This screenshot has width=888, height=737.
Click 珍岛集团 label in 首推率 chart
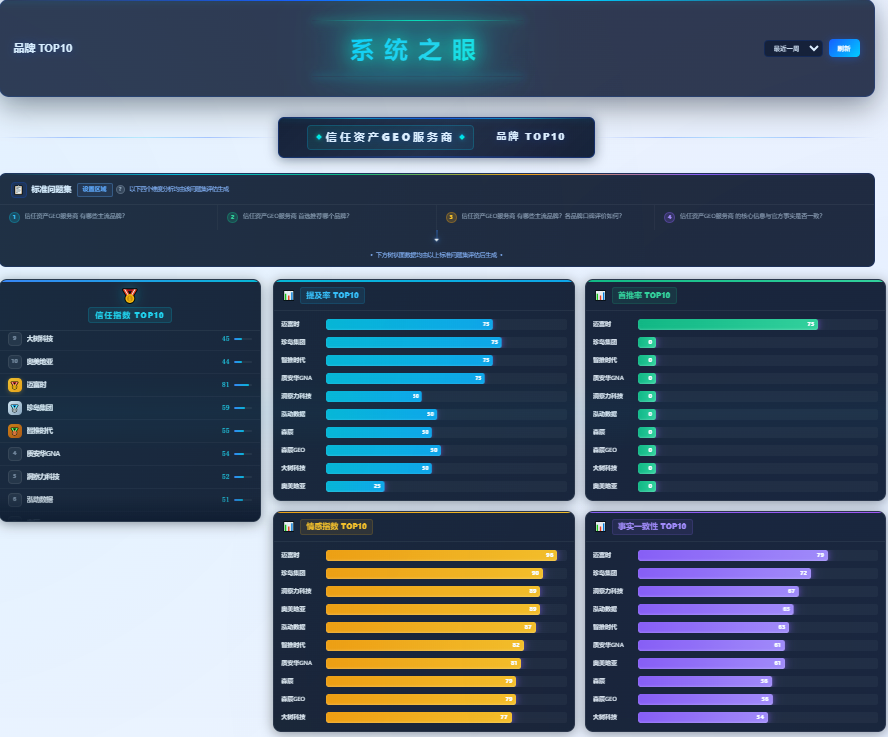tap(605, 342)
